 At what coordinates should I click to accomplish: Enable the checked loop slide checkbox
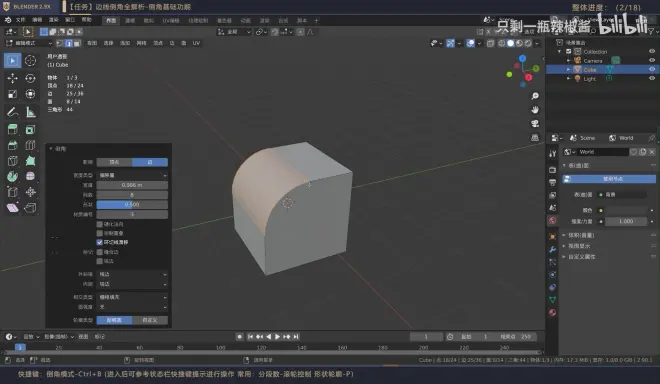tap(99, 242)
